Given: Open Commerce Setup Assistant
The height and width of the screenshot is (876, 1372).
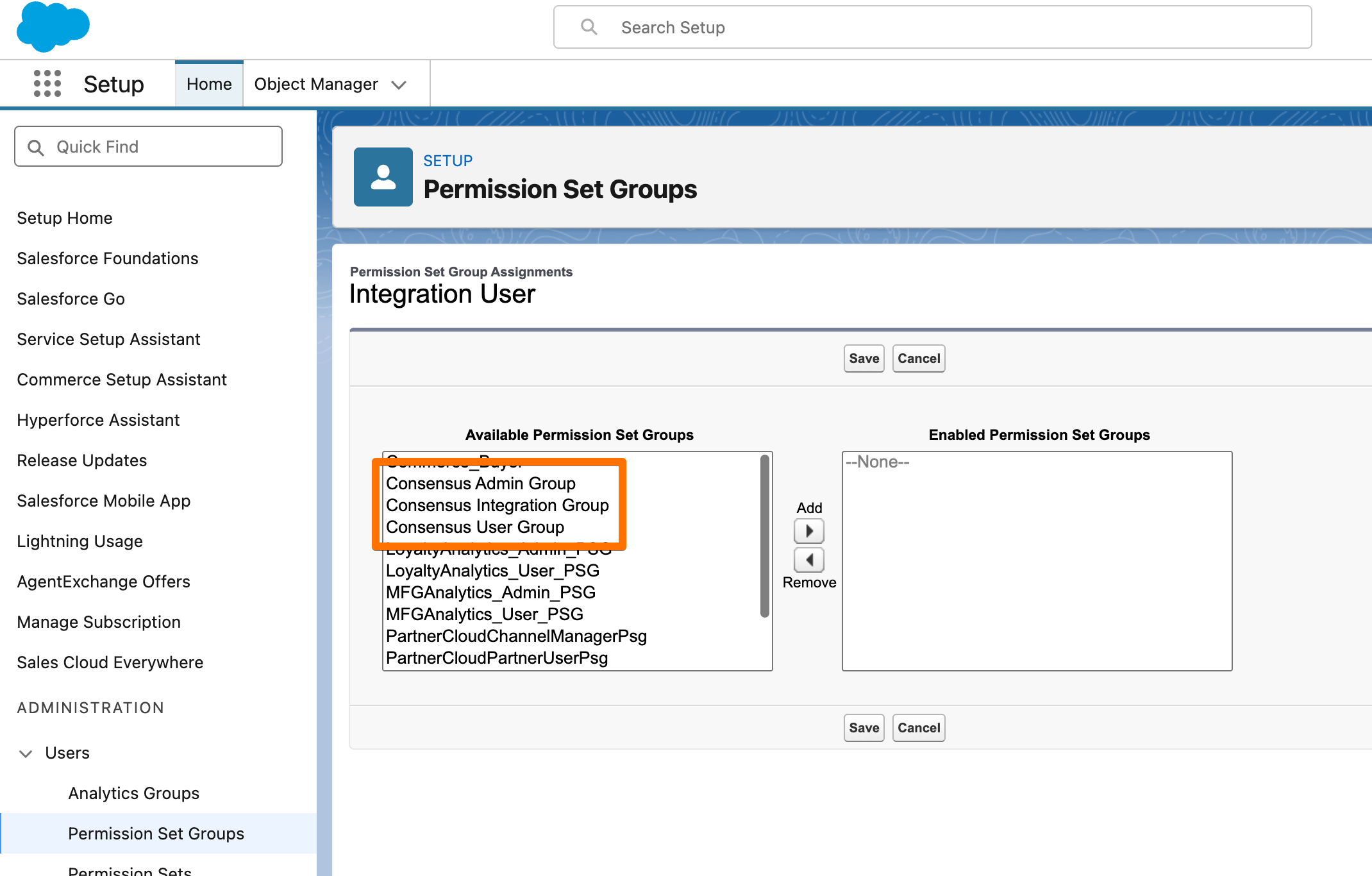Looking at the screenshot, I should 122,380.
